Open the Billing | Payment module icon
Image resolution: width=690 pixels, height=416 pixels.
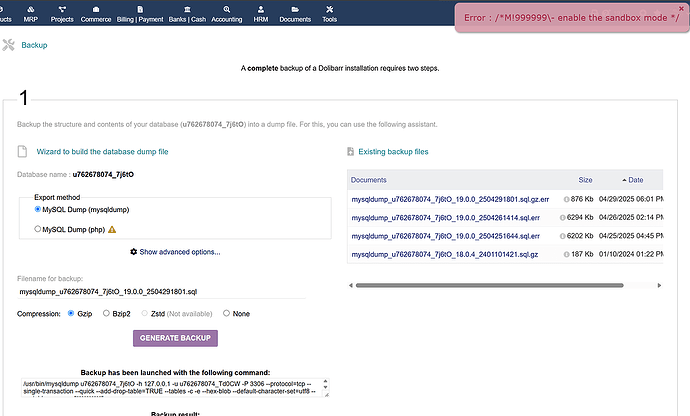point(140,9)
